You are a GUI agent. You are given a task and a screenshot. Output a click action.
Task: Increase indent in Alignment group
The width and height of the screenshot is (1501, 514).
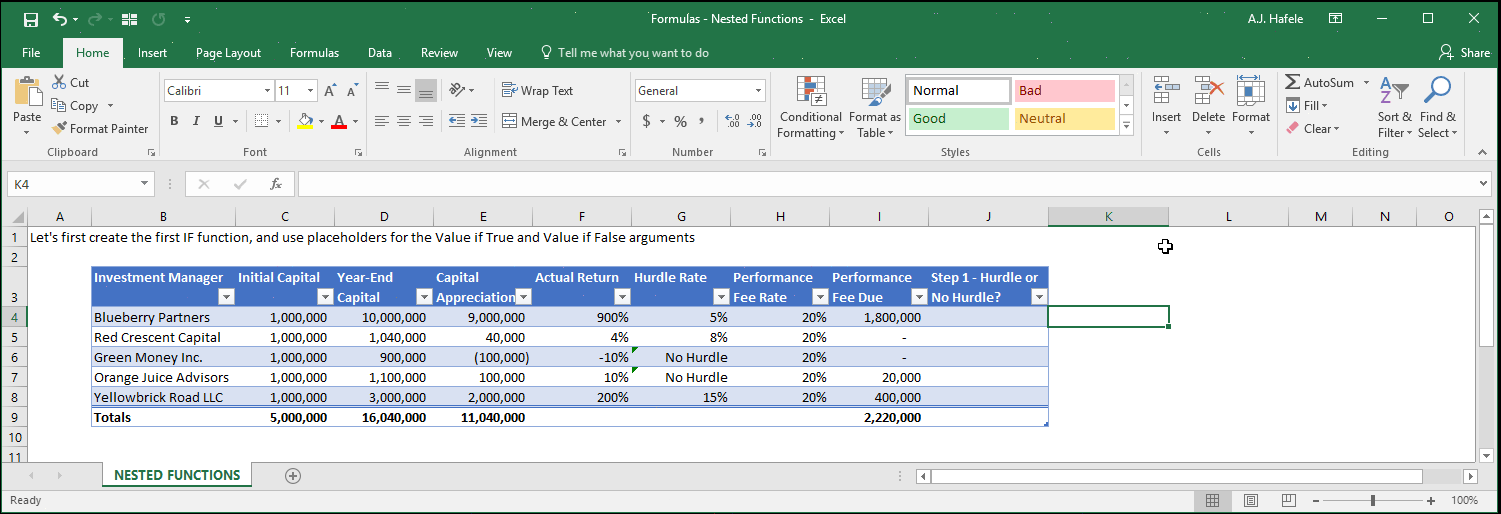point(480,121)
